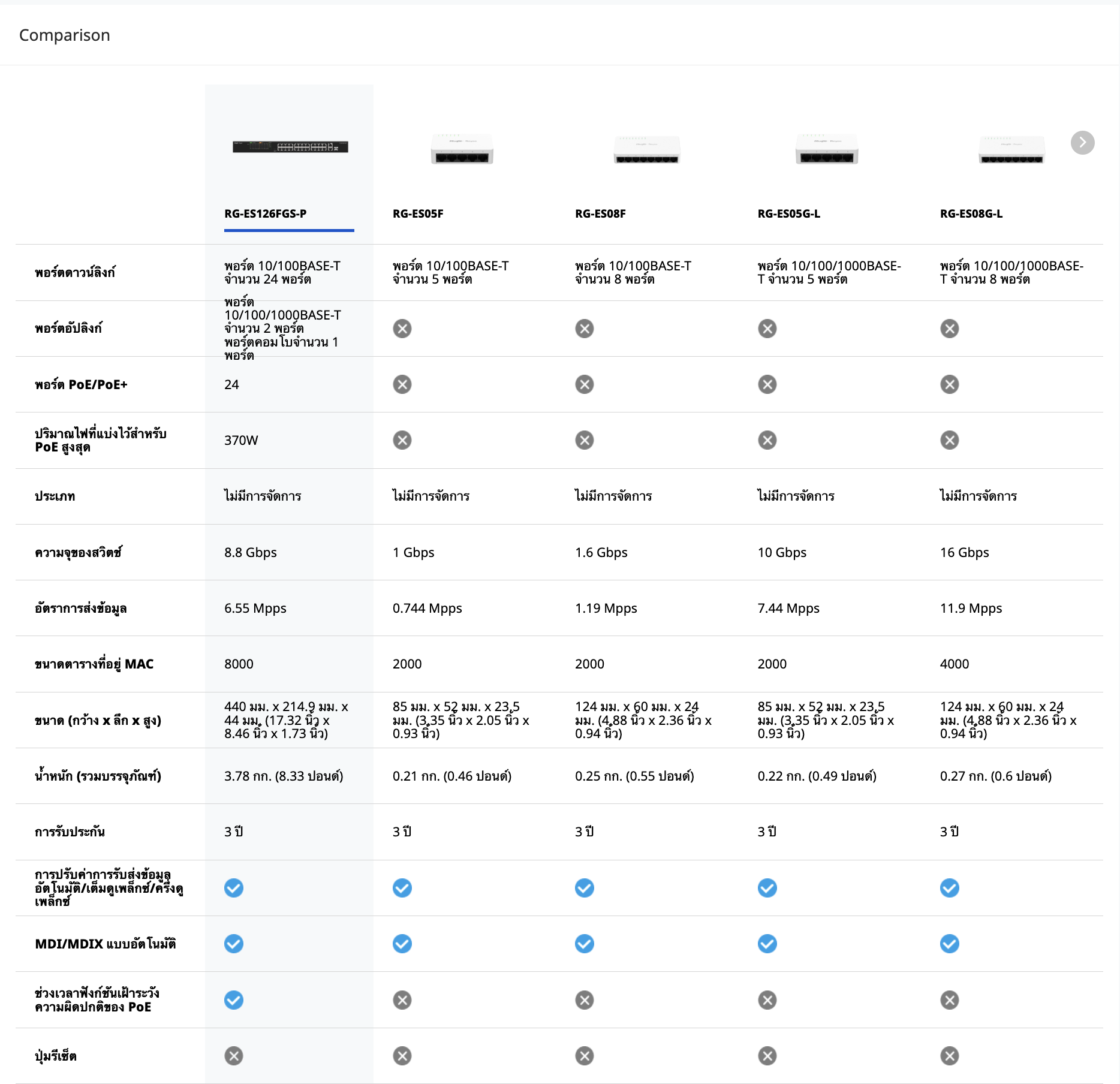Click the RG-ES126FGS-P auto-negotiation checkmark icon
The width and height of the screenshot is (1120, 1084).
pos(234,888)
